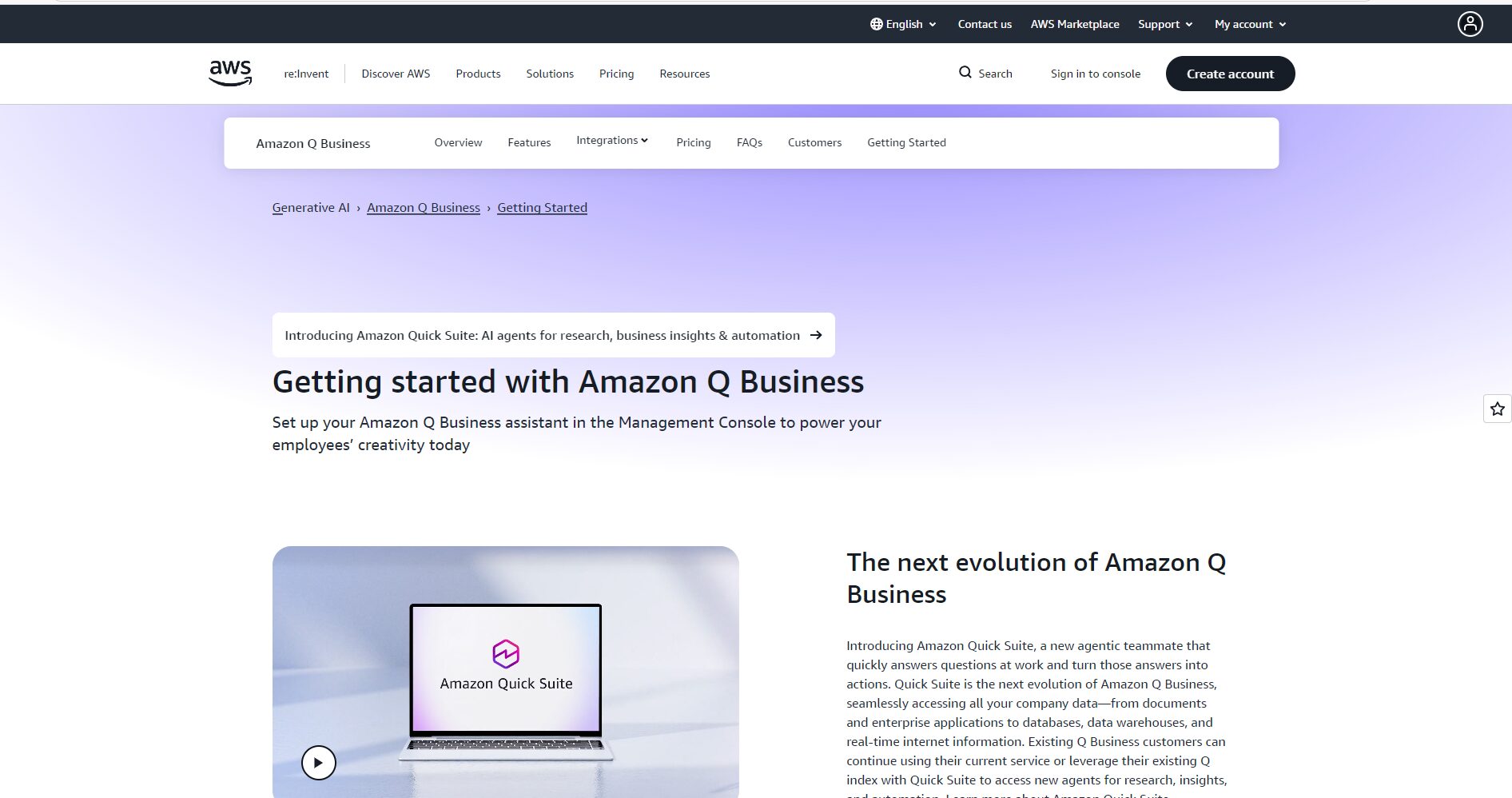Viewport: 1512px width, 798px height.
Task: Go to the FAQs tab
Action: (x=749, y=142)
